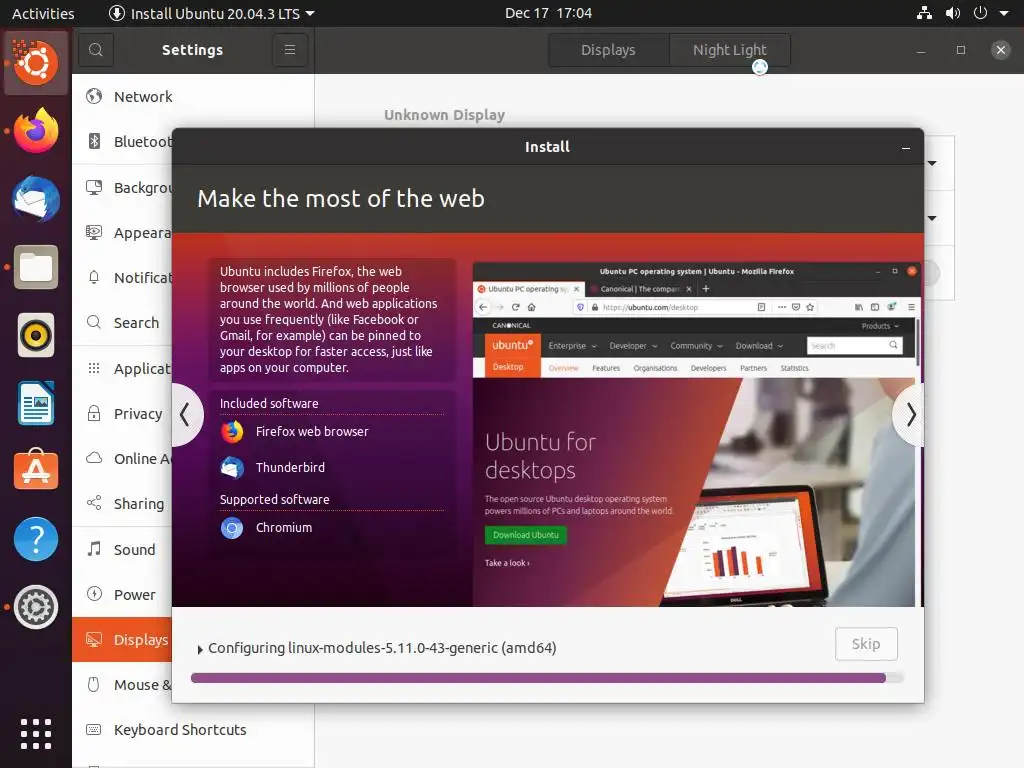Click the Privacy lock icon
This screenshot has height=768, width=1024.
click(94, 413)
